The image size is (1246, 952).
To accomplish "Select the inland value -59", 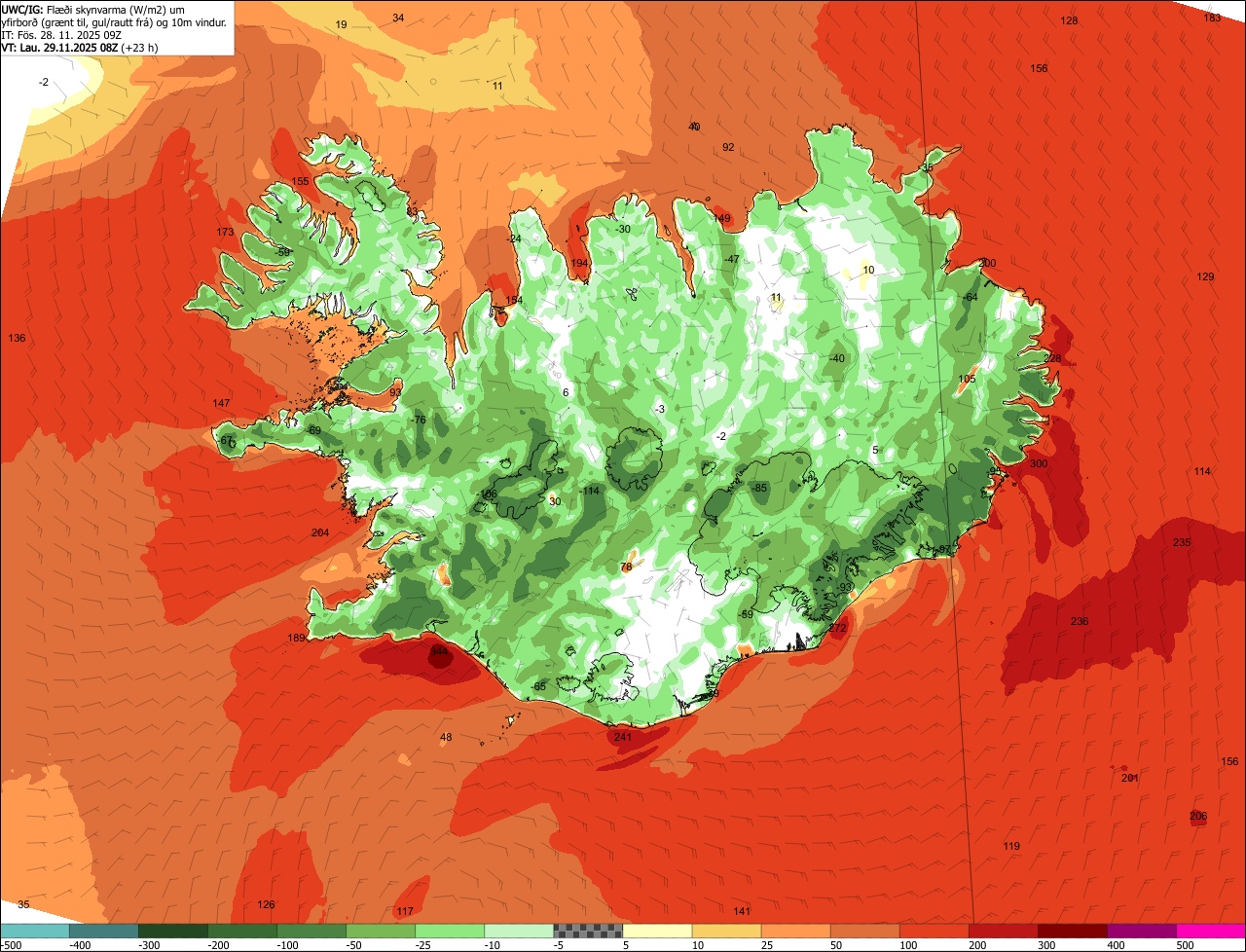I will [747, 614].
